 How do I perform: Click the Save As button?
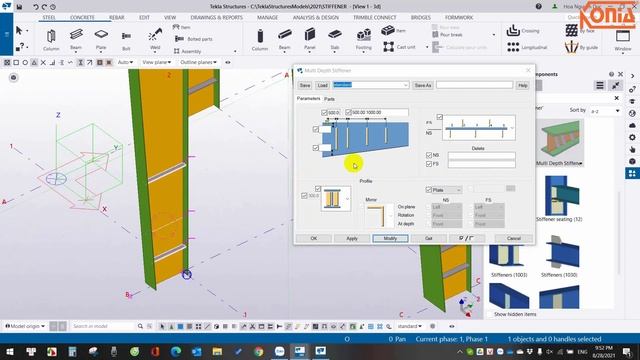422,85
